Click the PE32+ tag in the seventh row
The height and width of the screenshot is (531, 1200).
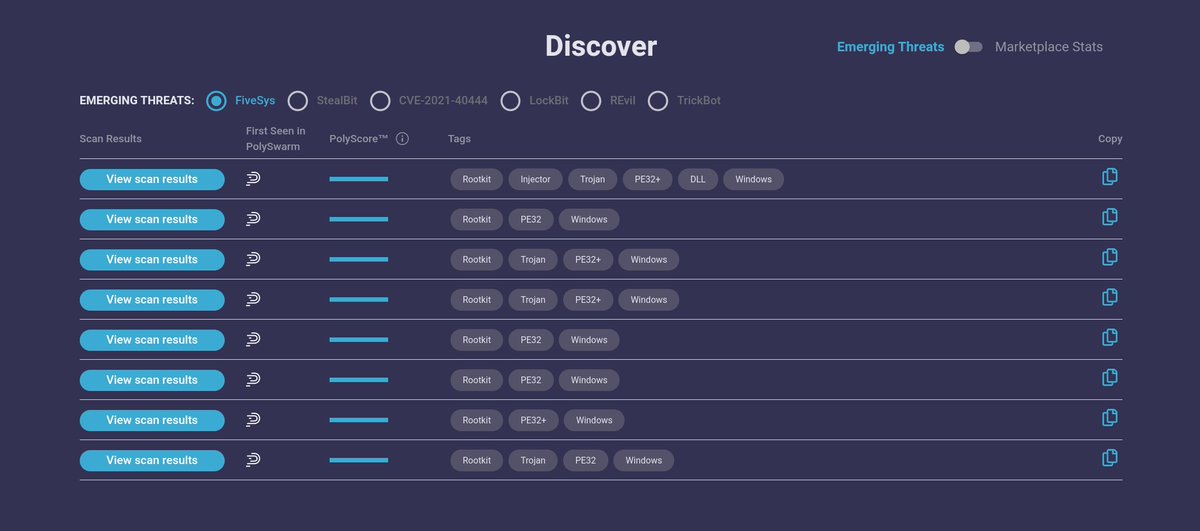point(533,420)
